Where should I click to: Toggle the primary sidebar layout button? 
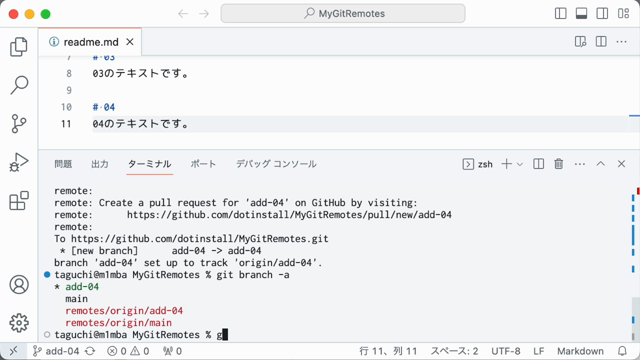[561, 13]
